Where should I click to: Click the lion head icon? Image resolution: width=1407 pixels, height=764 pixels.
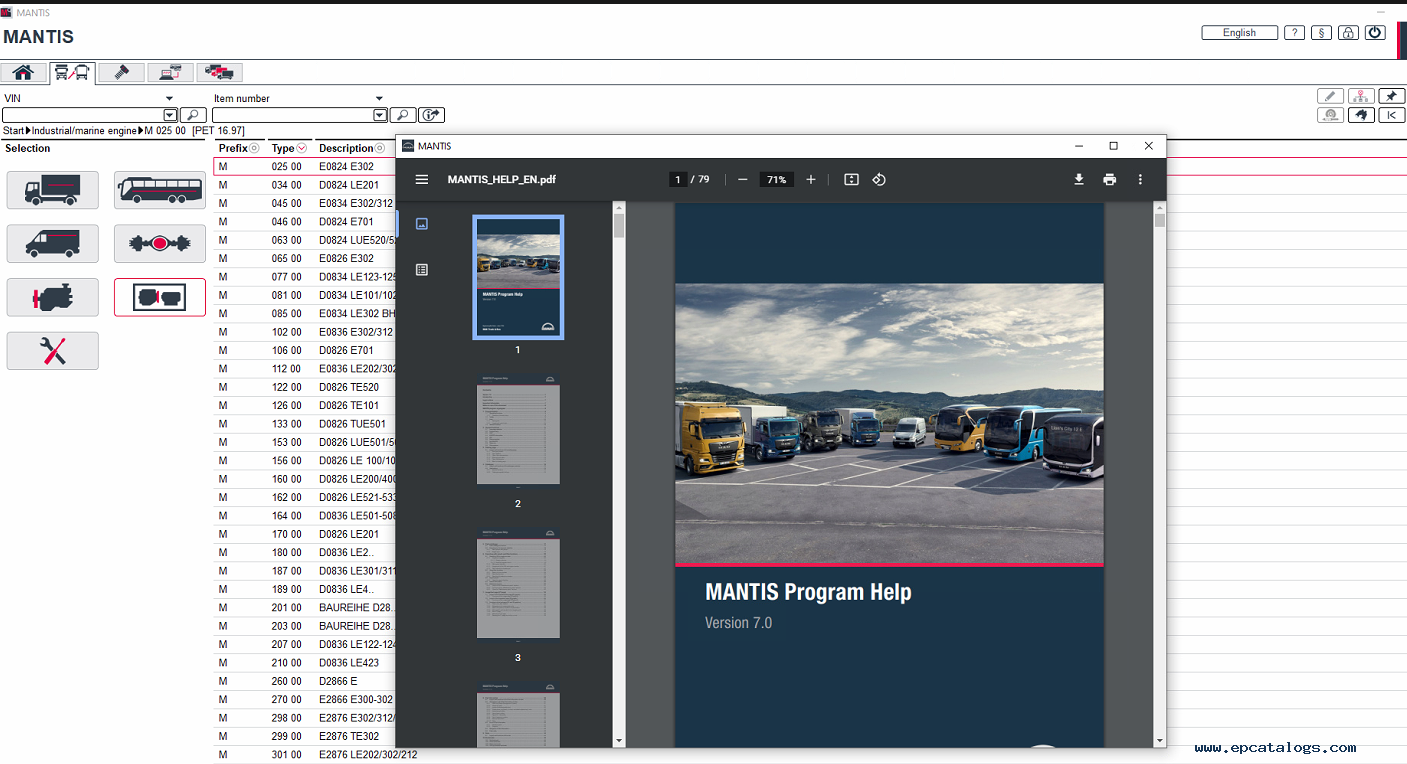click(1360, 115)
